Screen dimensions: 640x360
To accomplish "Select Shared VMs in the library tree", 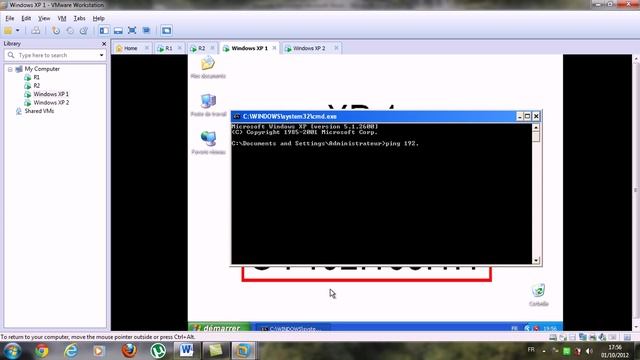I will (x=39, y=111).
